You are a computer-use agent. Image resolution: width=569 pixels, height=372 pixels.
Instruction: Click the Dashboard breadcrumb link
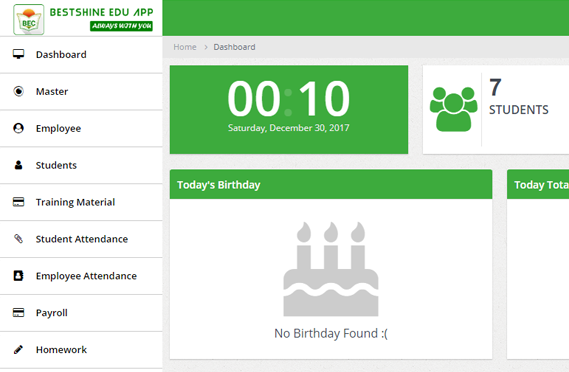(234, 47)
